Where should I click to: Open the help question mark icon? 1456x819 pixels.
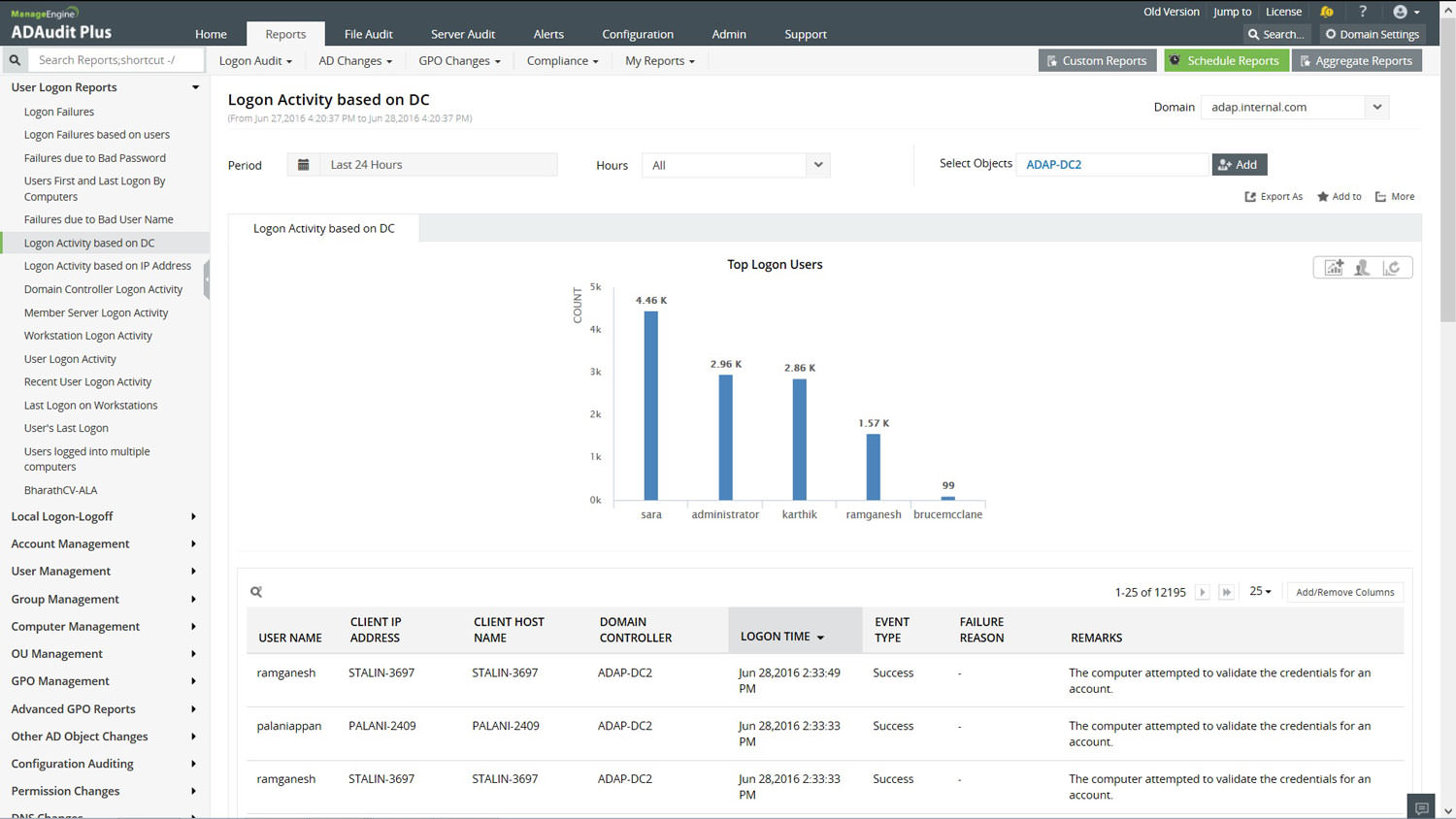[x=1363, y=12]
